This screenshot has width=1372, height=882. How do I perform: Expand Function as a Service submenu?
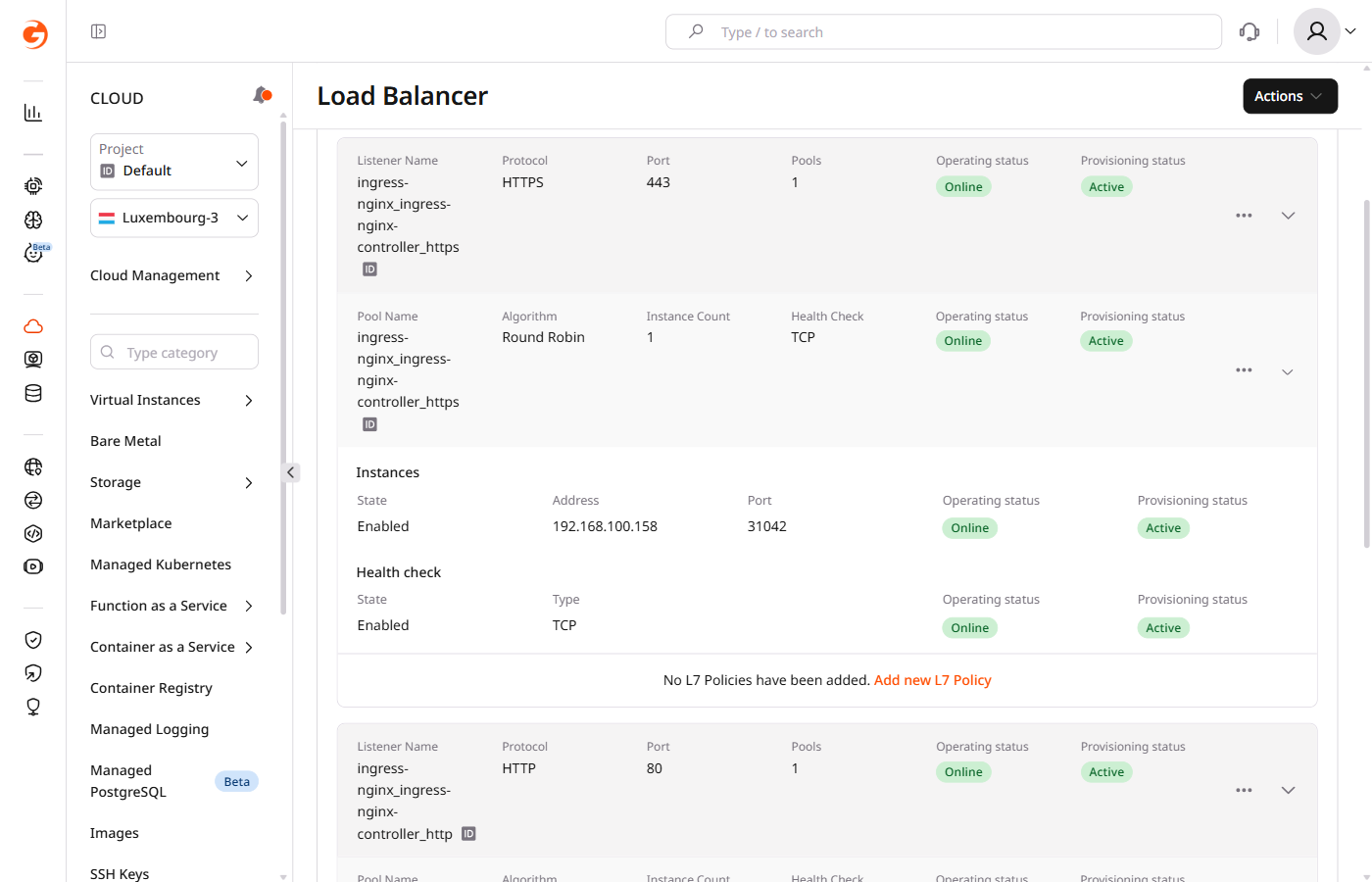coord(172,606)
